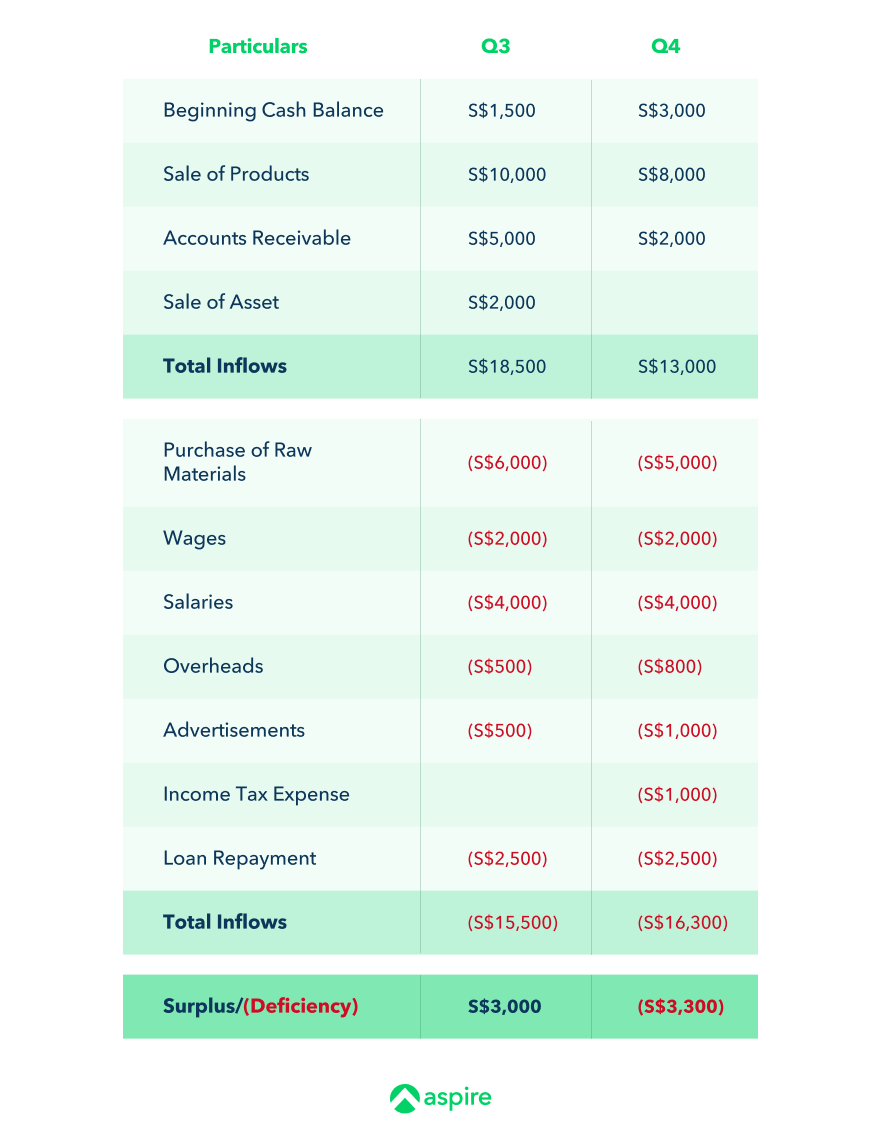
Task: Click the Q4 deficiency value (S$3,300)
Action: (x=680, y=1006)
